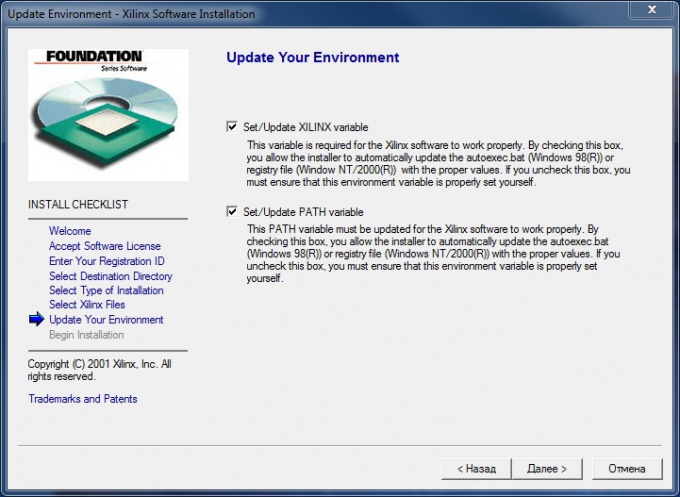
Task: Select Accept Software License checklist step
Action: click(105, 246)
